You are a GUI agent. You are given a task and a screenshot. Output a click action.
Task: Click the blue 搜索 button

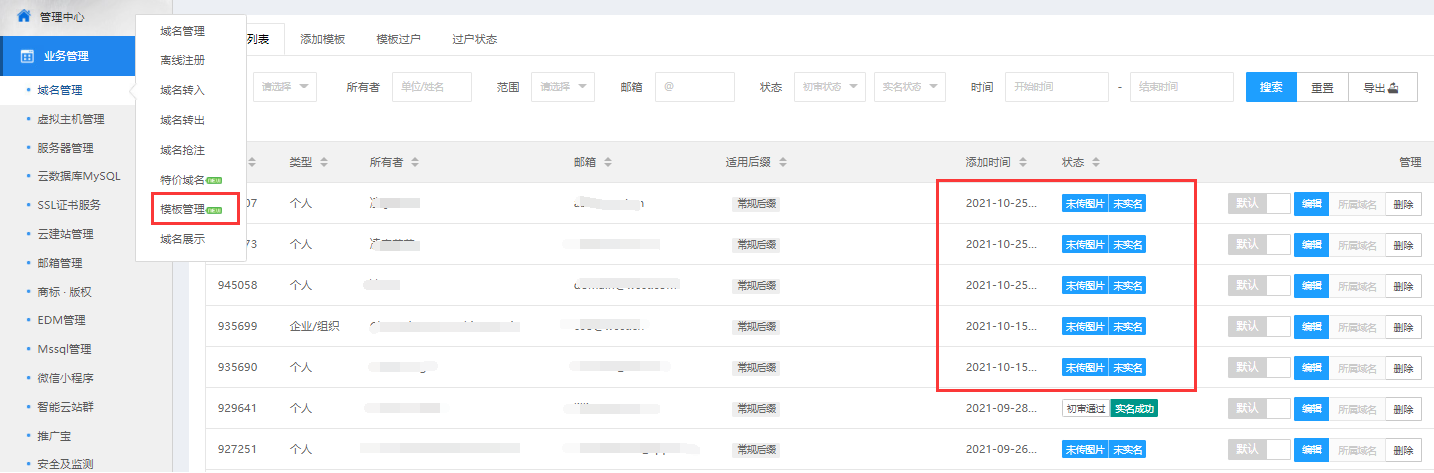click(x=1271, y=87)
